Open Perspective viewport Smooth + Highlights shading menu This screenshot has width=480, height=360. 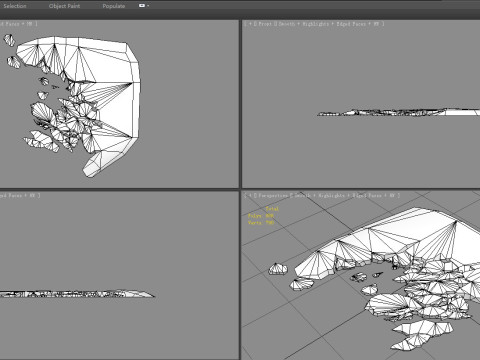pyautogui.click(x=320, y=196)
